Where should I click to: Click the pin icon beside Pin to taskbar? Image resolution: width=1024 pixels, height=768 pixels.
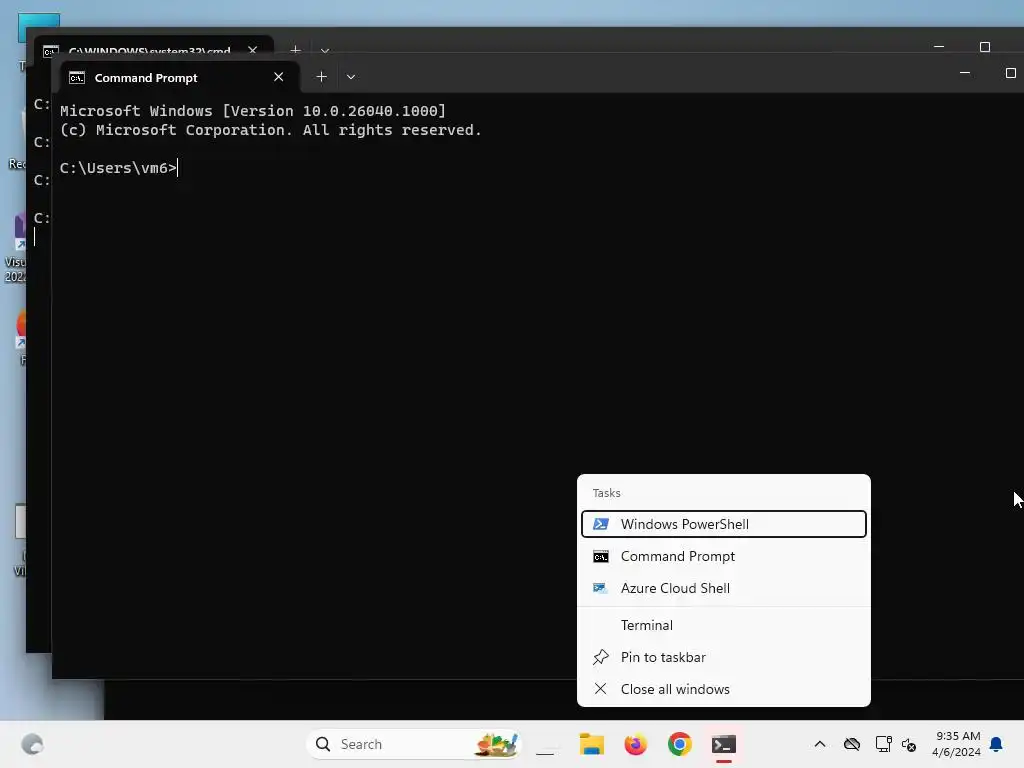(601, 658)
